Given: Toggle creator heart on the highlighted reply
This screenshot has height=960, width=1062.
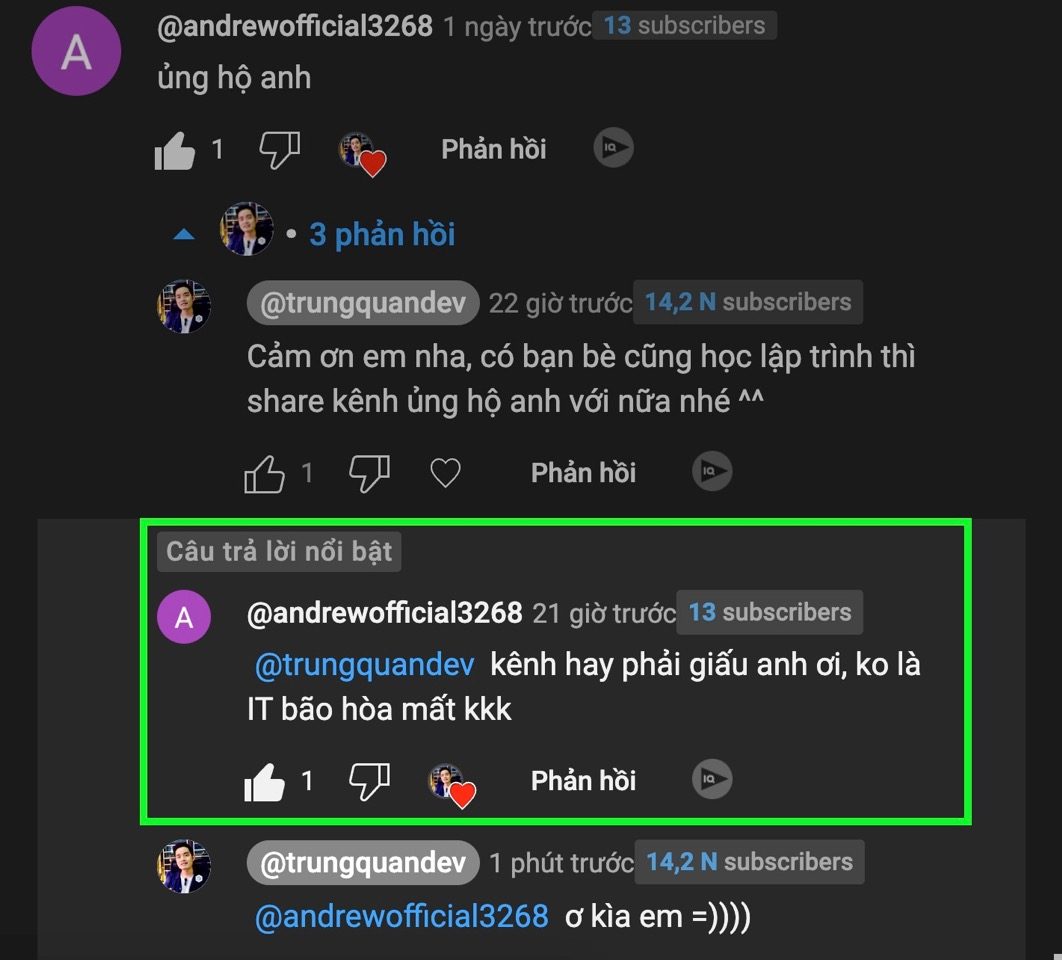Looking at the screenshot, I should 451,784.
